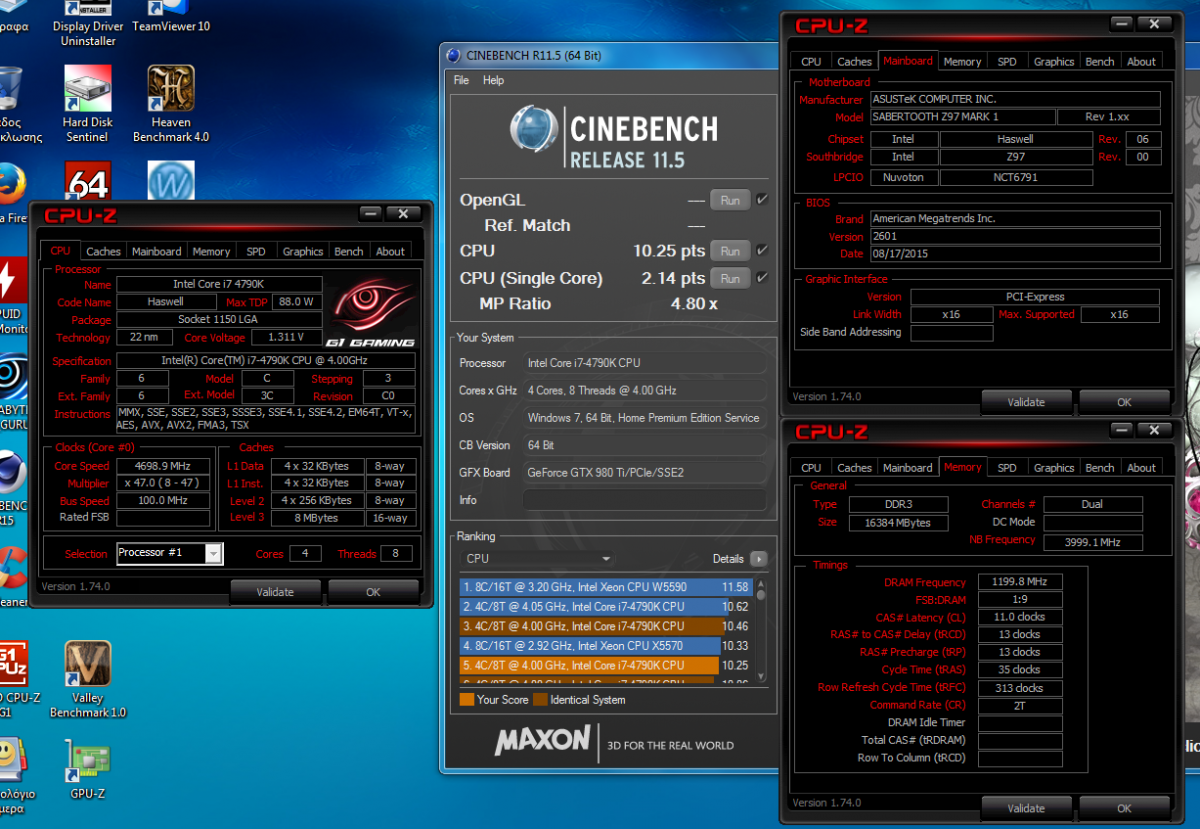Click the Cinebench ranking list scrollbar
The height and width of the screenshot is (829, 1200).
(761, 630)
